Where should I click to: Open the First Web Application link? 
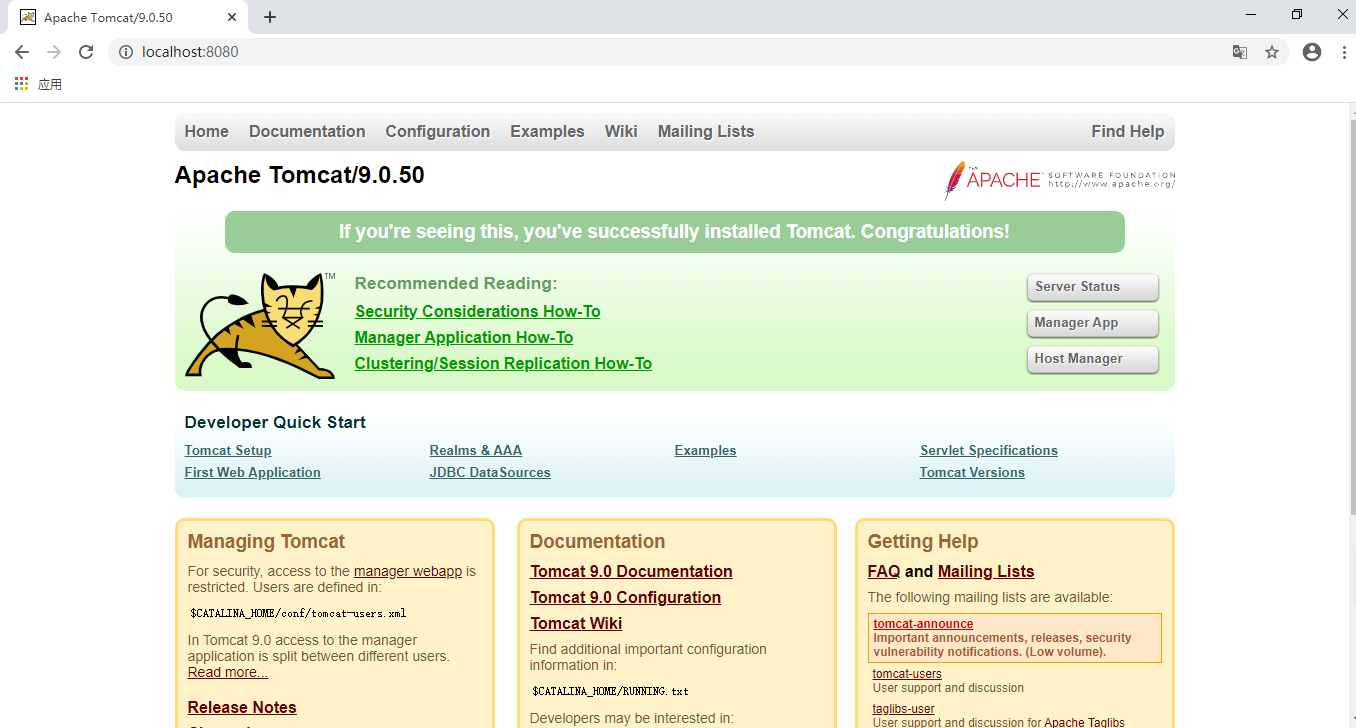point(253,472)
